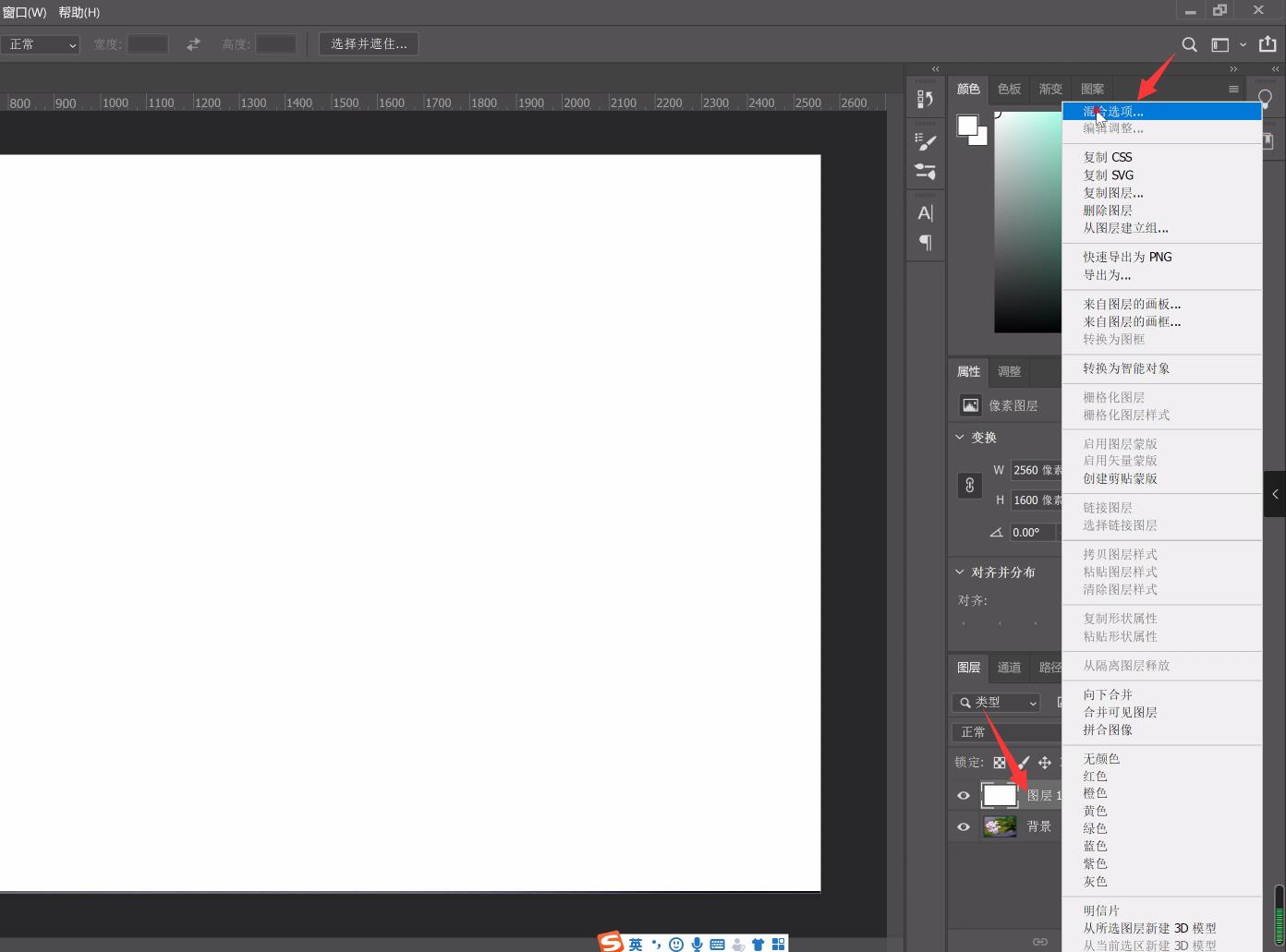Expand workspace switcher dropdown arrow
This screenshot has height=952, width=1286.
(1243, 44)
